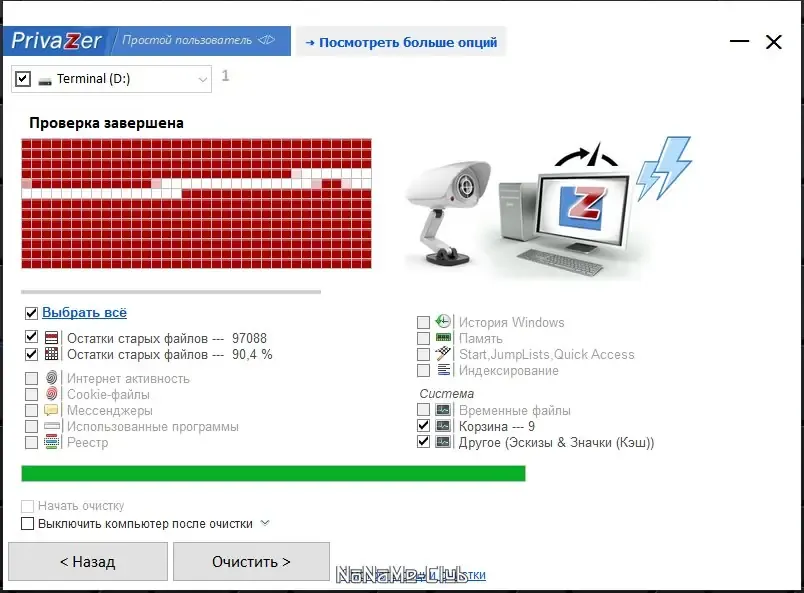Click the Windows history clock icon
Image resolution: width=804 pixels, height=593 pixels.
pos(443,322)
